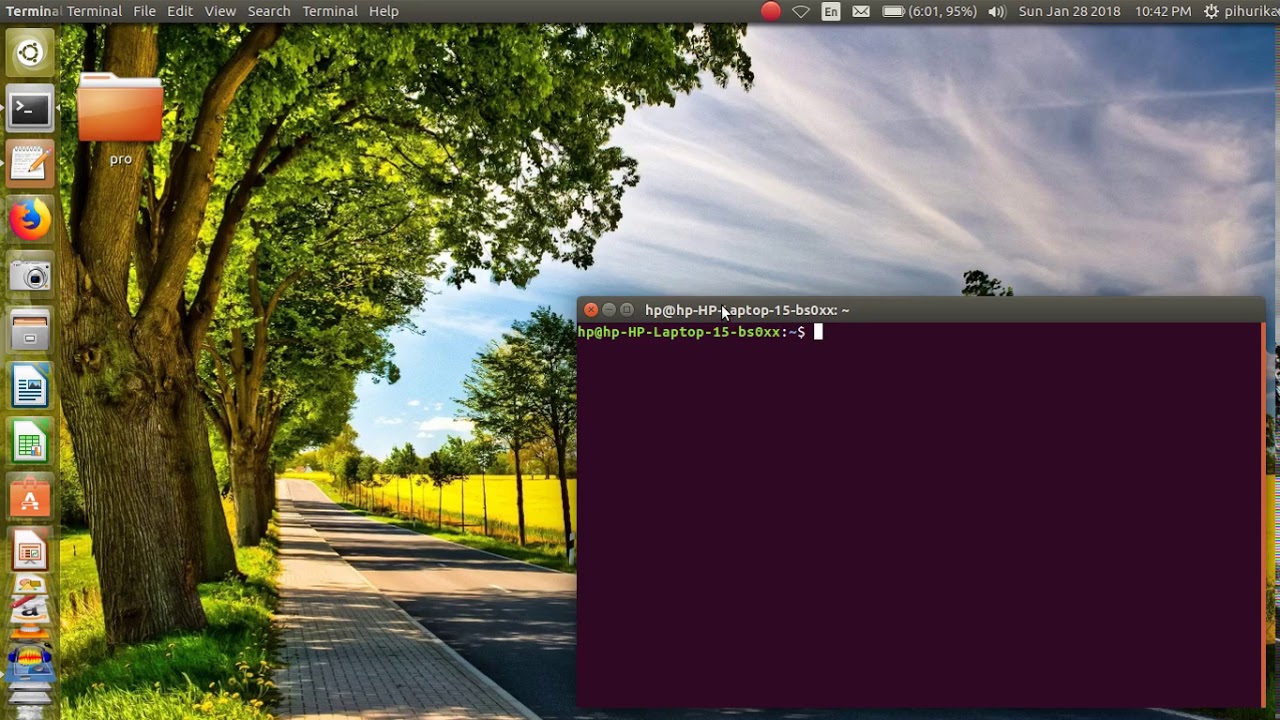Click the terminal prompt hp@hp-HP-Laptop-15-bs0xx
This screenshot has height=720, width=1280.
click(x=680, y=332)
